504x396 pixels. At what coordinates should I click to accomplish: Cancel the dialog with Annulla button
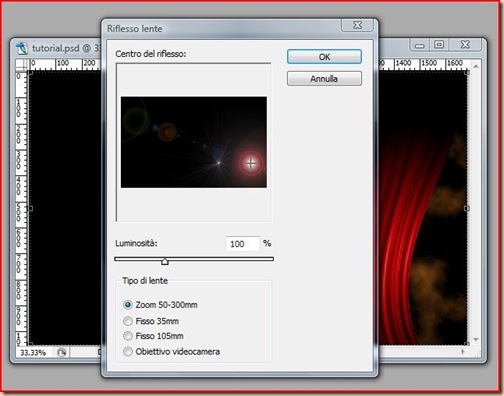point(324,79)
